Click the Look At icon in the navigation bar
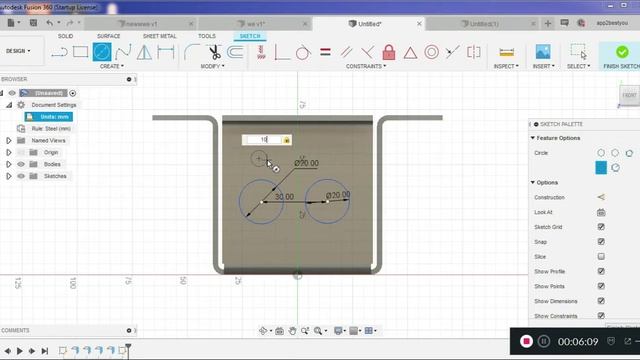 point(279,331)
